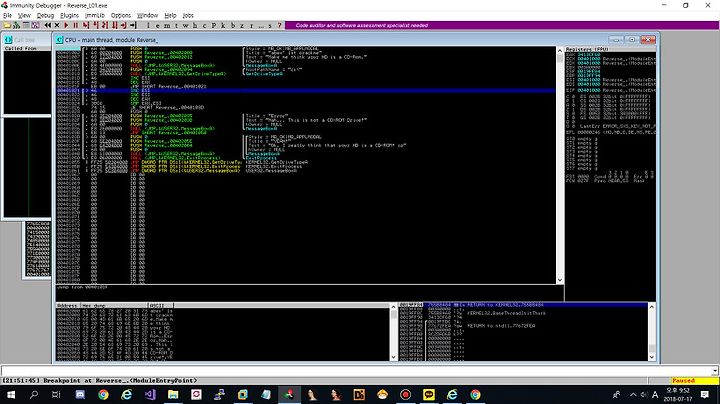Click the Close program X toolbar icon

(x=57, y=25)
